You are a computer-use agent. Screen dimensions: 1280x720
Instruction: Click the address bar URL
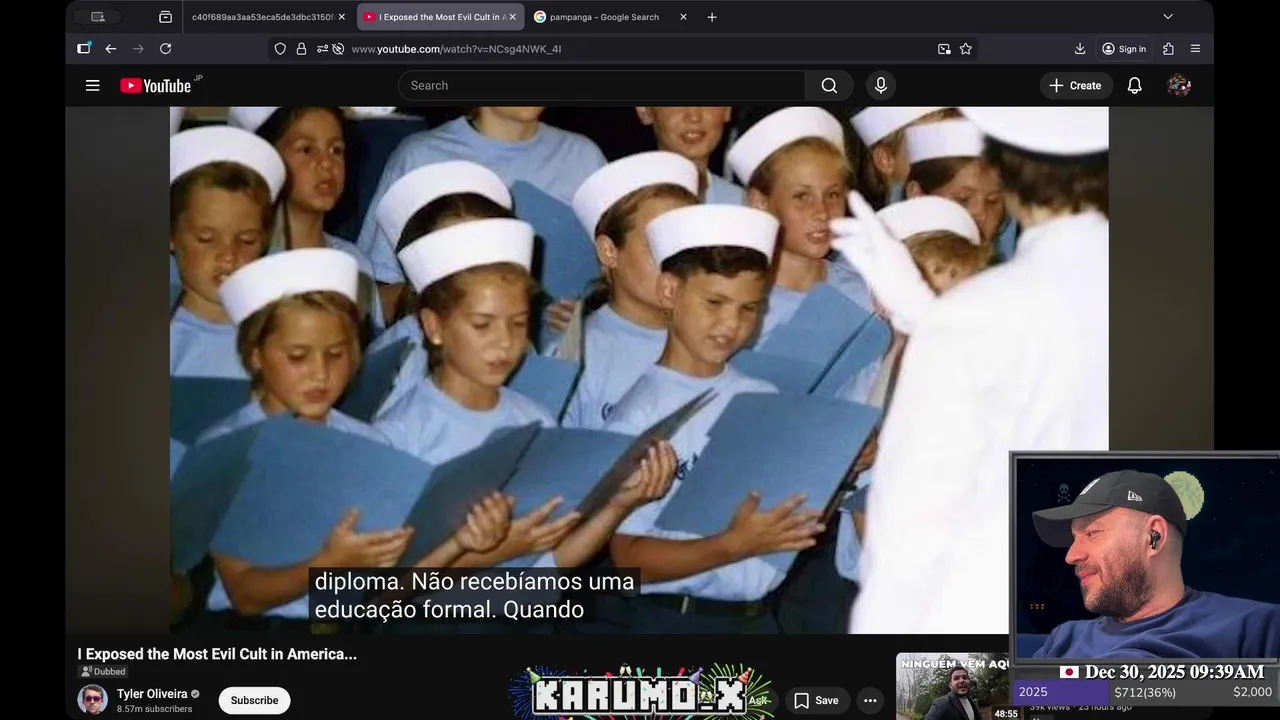[x=456, y=49]
